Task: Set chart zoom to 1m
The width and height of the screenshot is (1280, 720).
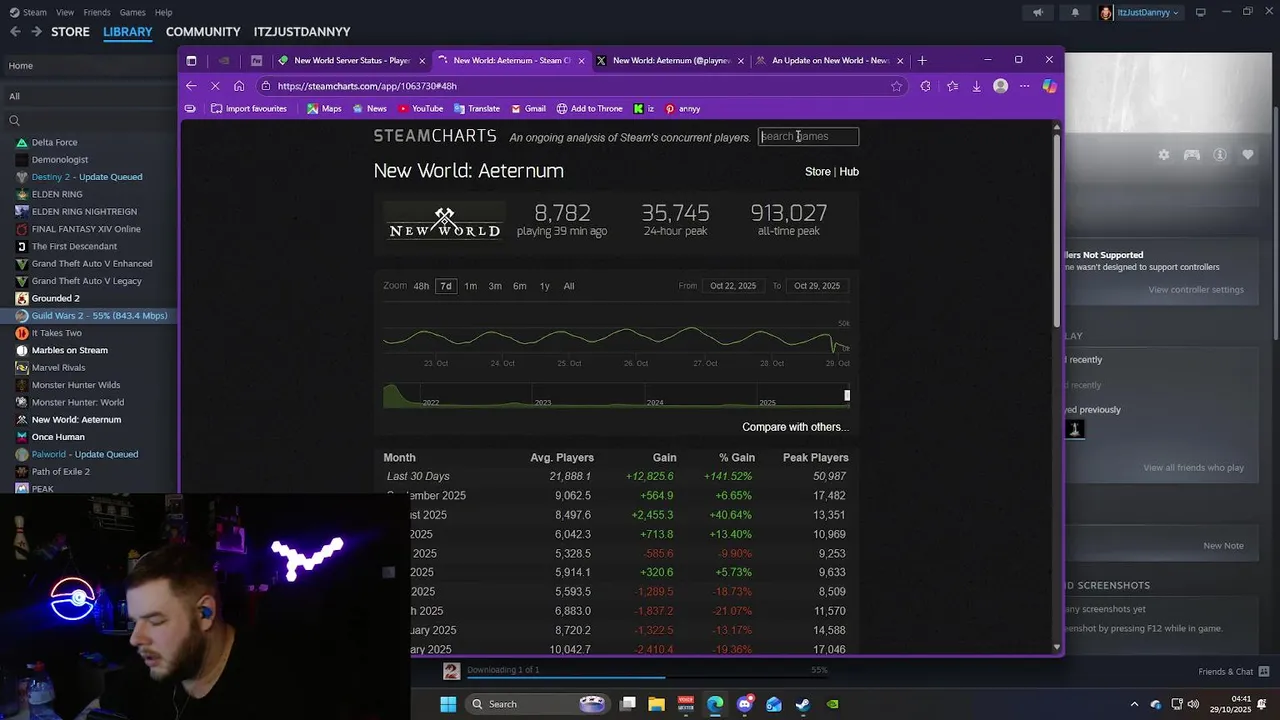Action: coord(470,286)
